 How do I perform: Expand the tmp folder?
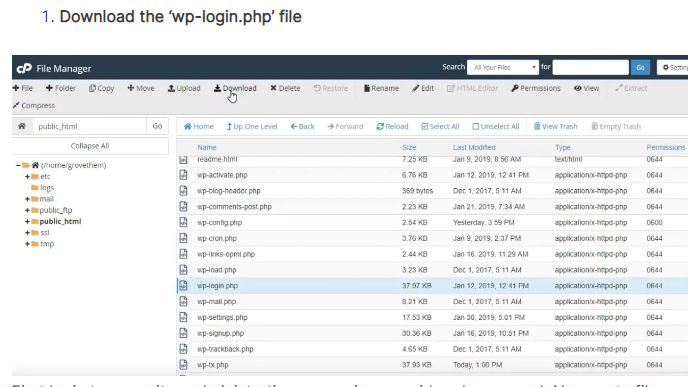coord(27,244)
